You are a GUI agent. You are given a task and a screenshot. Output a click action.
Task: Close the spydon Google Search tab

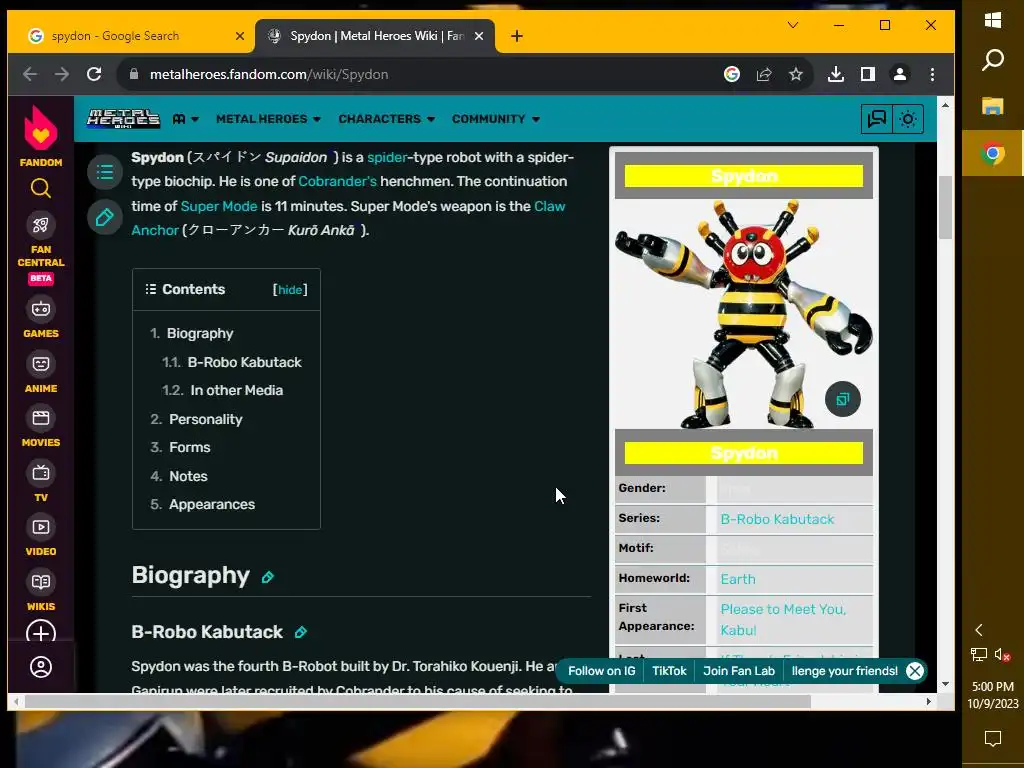(240, 36)
